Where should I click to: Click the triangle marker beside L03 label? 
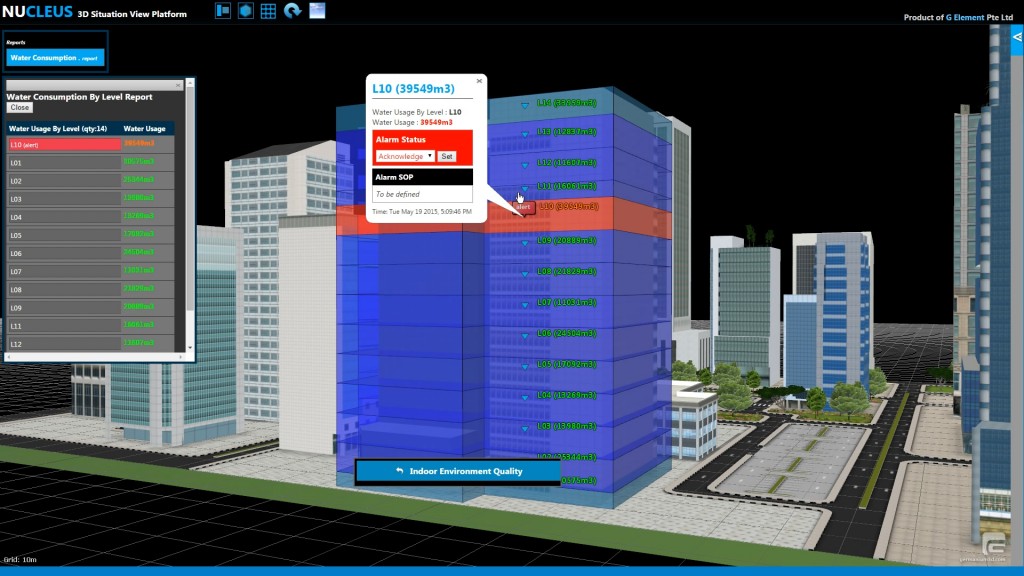click(525, 429)
